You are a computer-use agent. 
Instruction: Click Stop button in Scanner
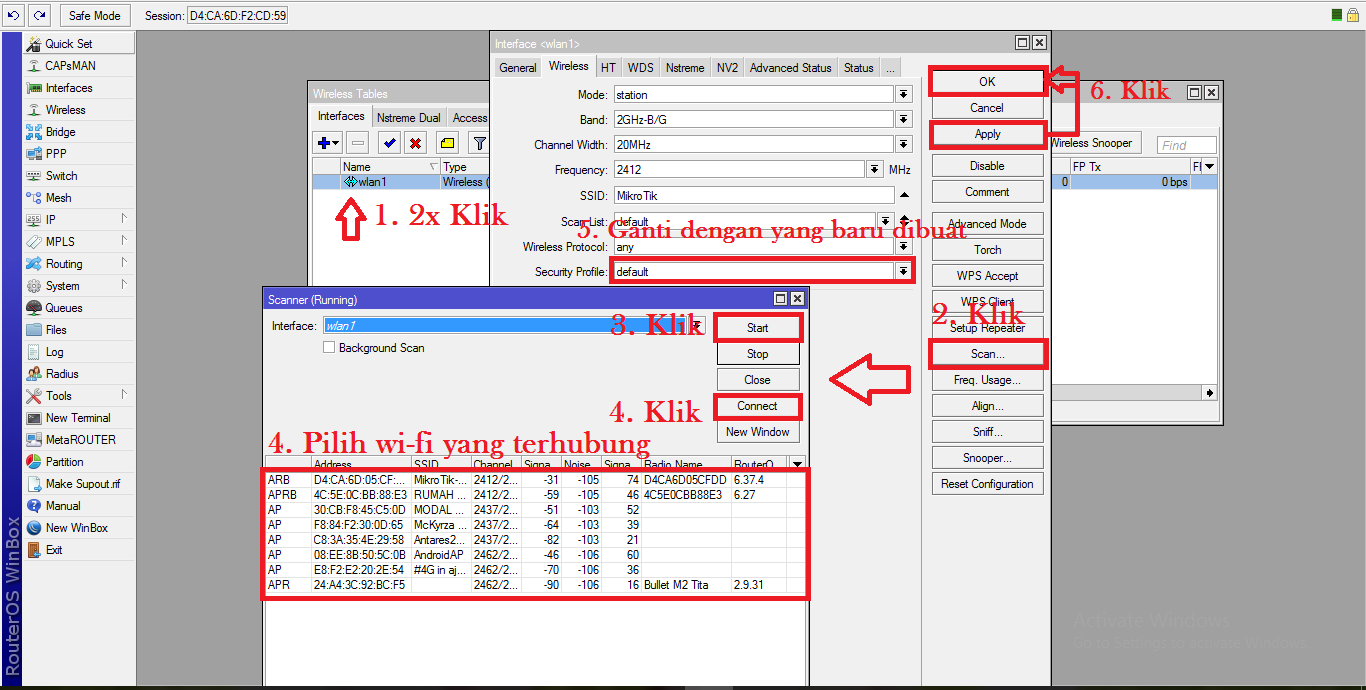(758, 354)
